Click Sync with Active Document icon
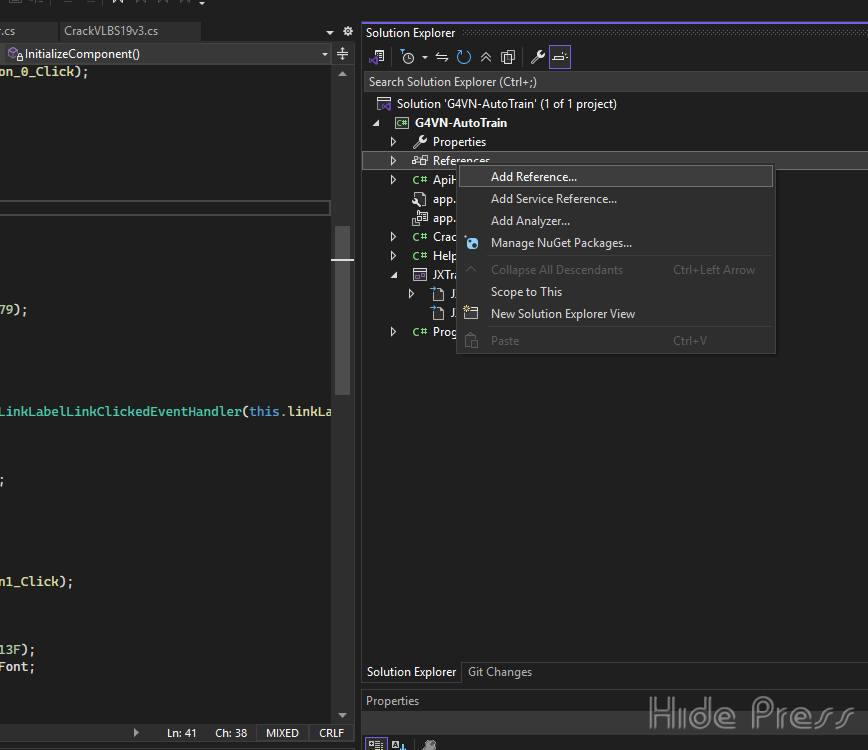This screenshot has height=750, width=868. coord(441,57)
